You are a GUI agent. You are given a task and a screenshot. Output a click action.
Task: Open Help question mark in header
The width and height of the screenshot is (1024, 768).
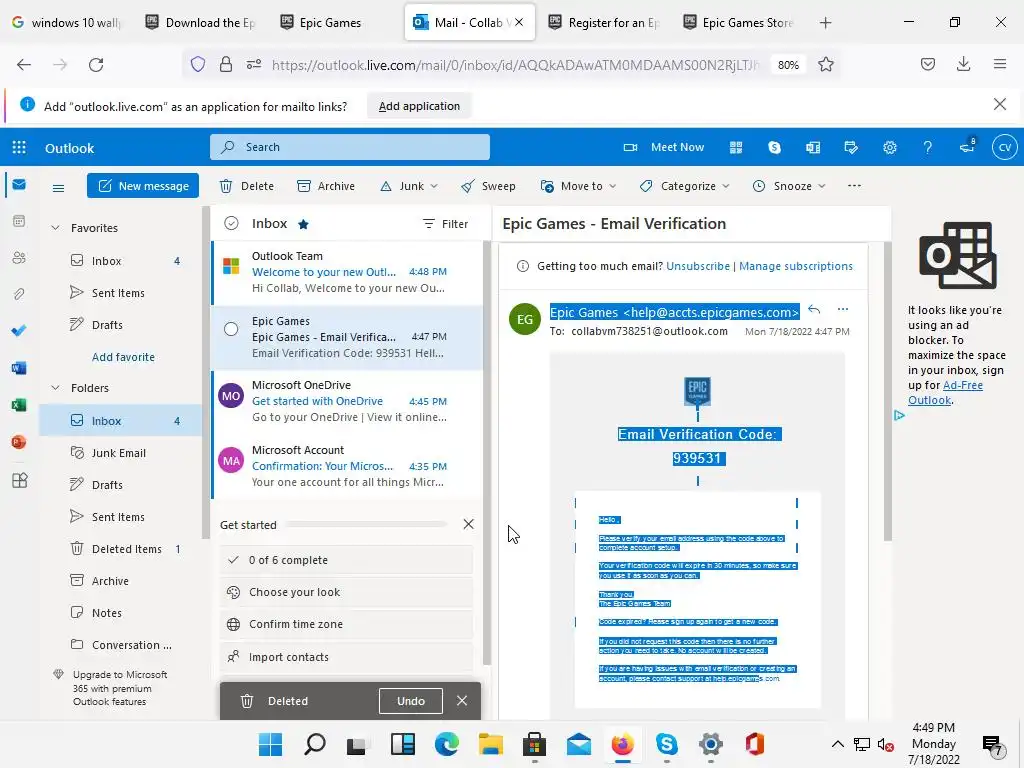927,148
